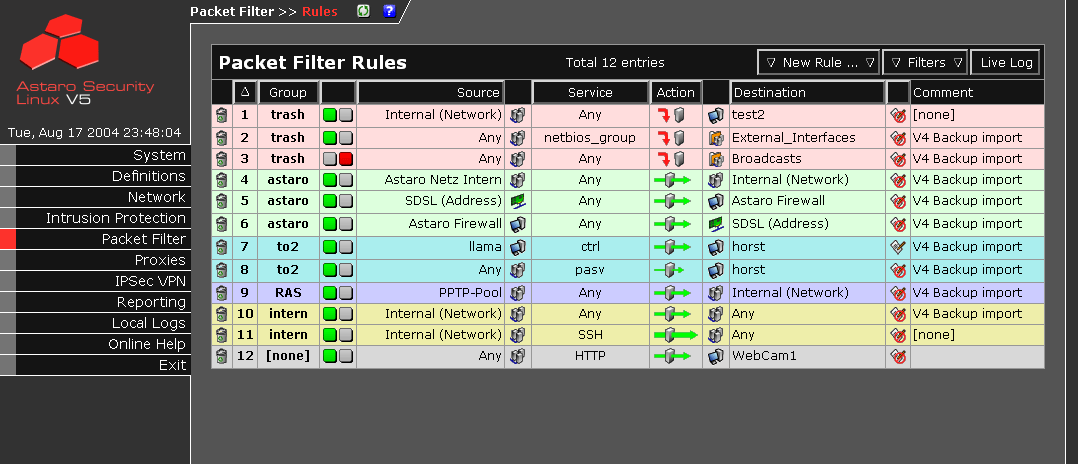Toggle the status of rule 9 RAS
This screenshot has height=464, width=1078.
(337, 293)
